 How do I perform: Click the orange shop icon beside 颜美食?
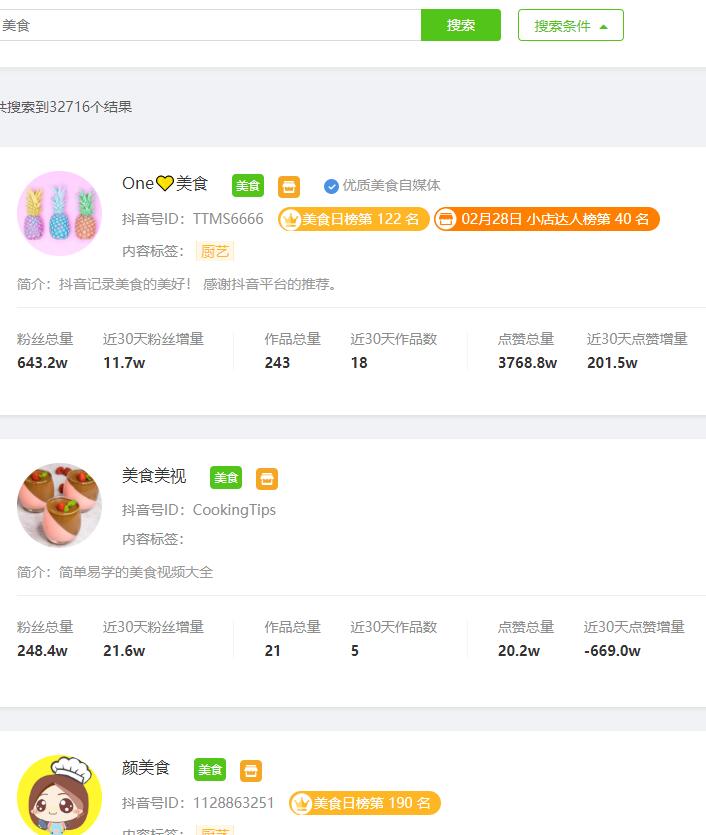(x=251, y=771)
